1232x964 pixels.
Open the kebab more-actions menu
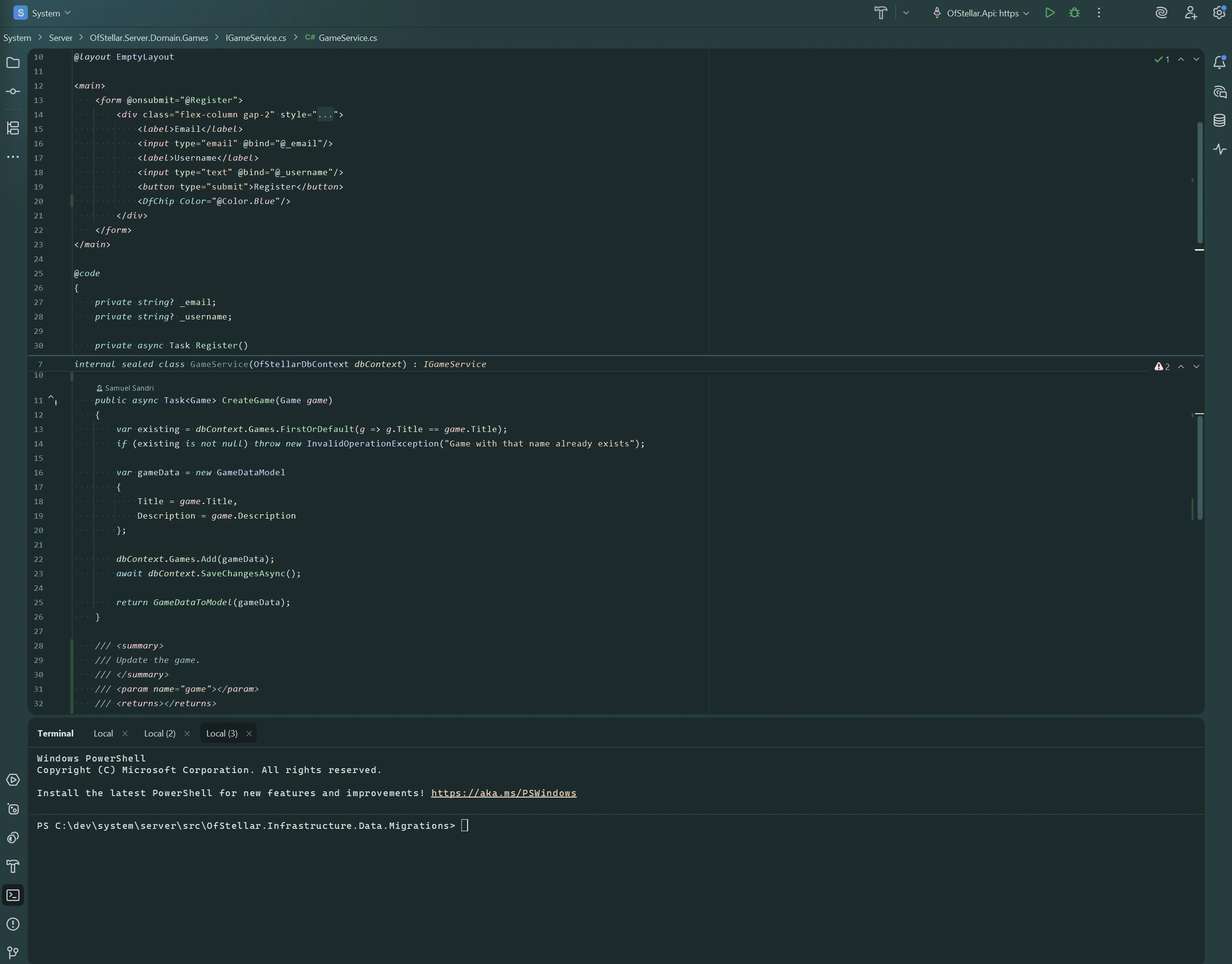tap(1099, 13)
